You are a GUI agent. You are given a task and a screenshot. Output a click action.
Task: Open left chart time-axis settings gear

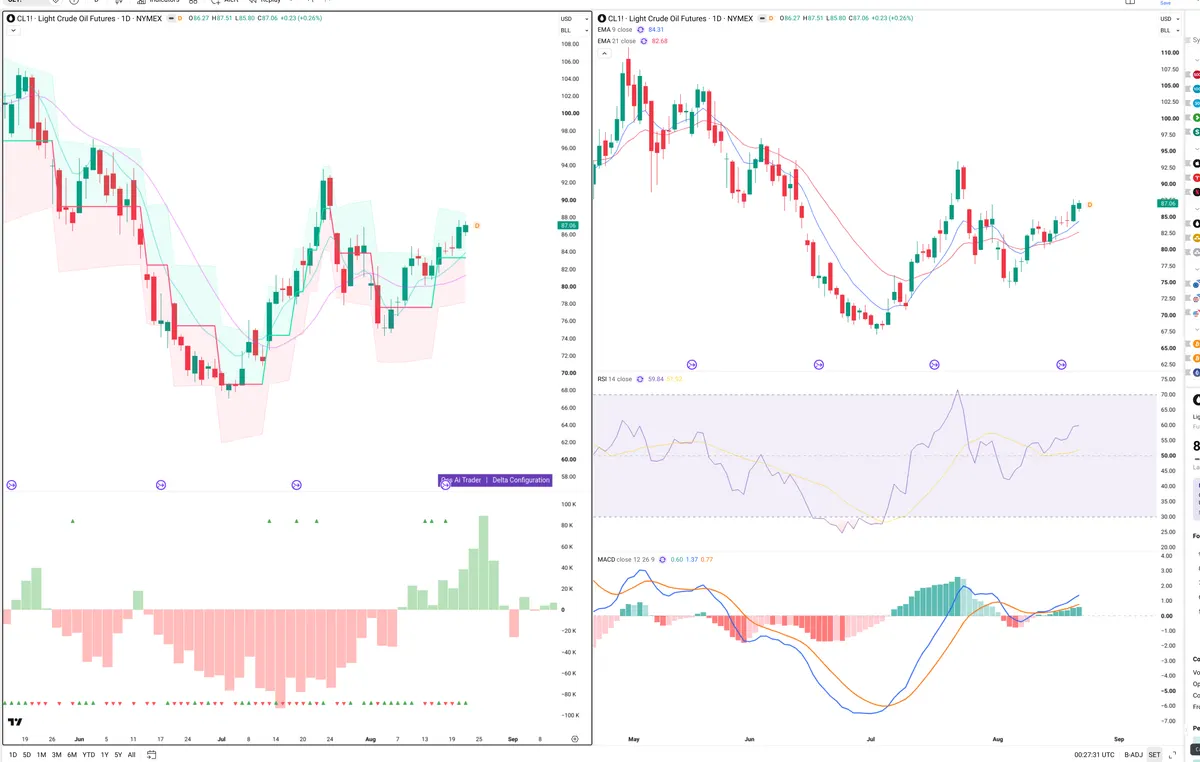click(575, 739)
